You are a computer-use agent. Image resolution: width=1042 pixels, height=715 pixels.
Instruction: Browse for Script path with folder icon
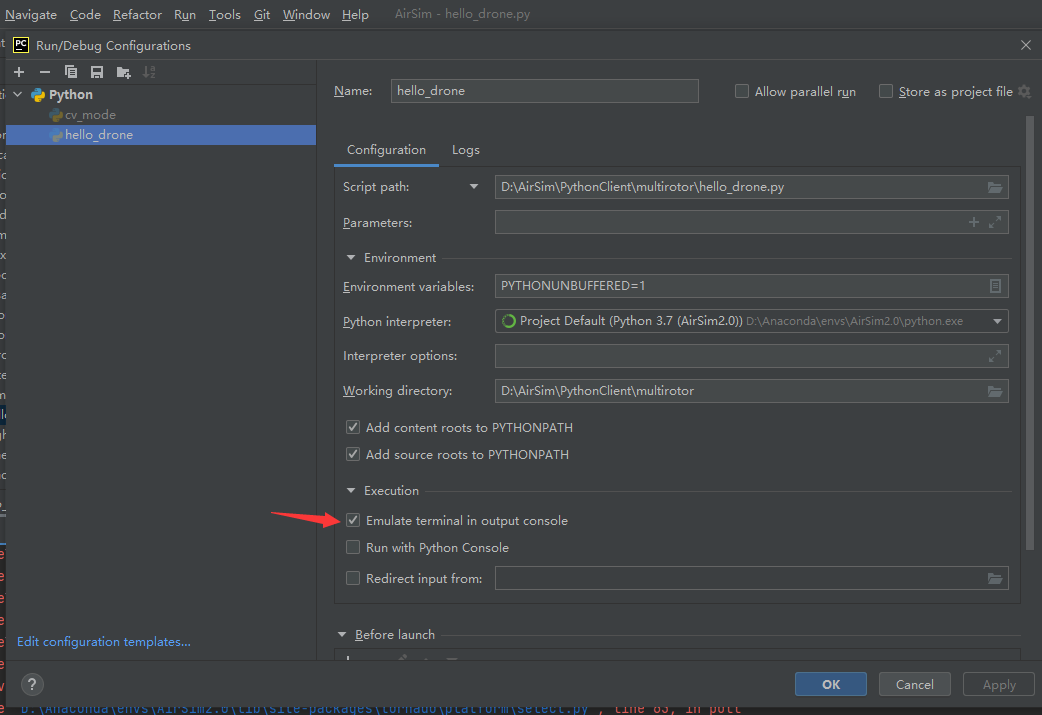click(x=995, y=187)
